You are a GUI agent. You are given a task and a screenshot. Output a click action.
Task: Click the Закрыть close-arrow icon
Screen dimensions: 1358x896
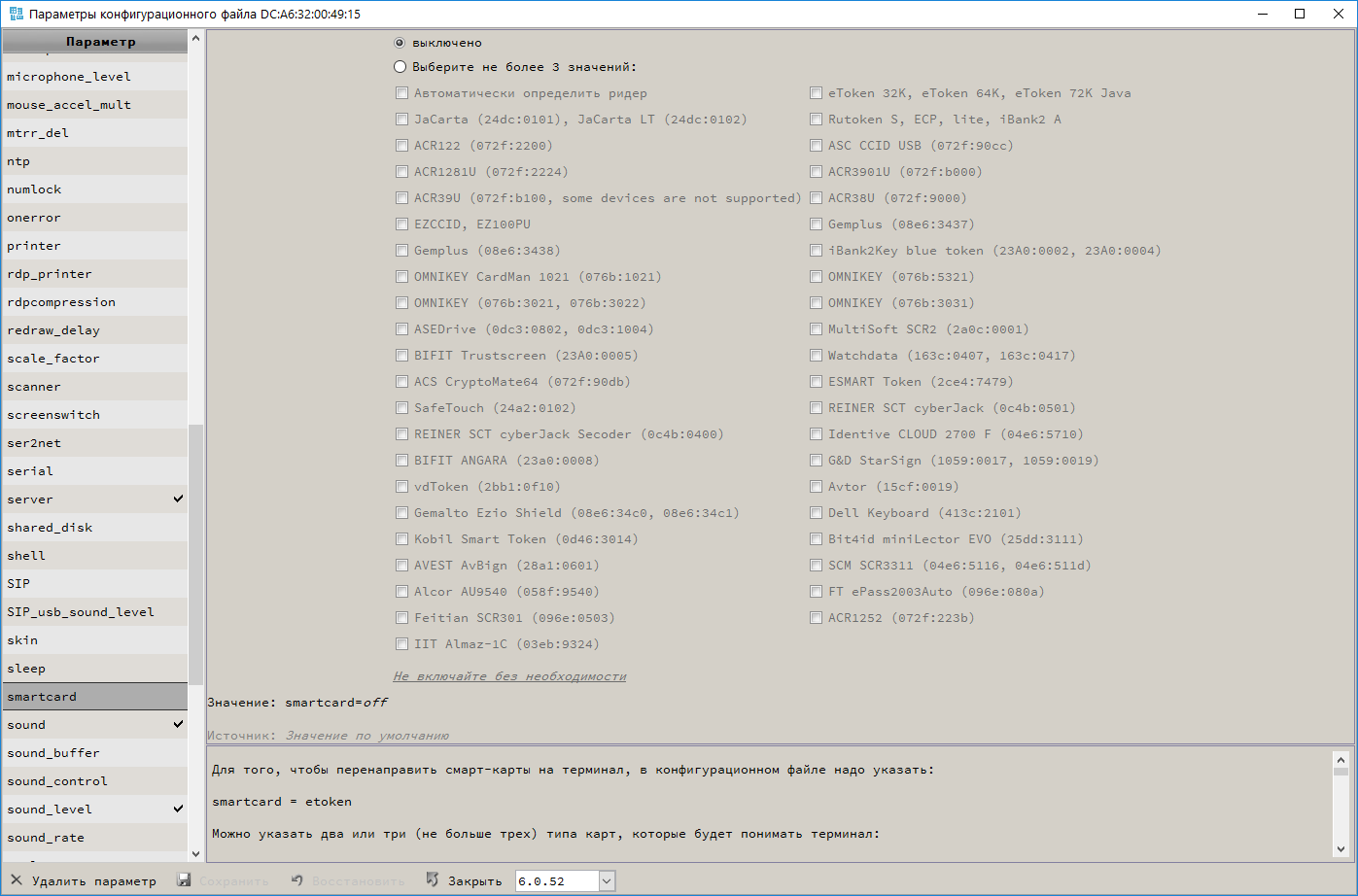point(433,880)
